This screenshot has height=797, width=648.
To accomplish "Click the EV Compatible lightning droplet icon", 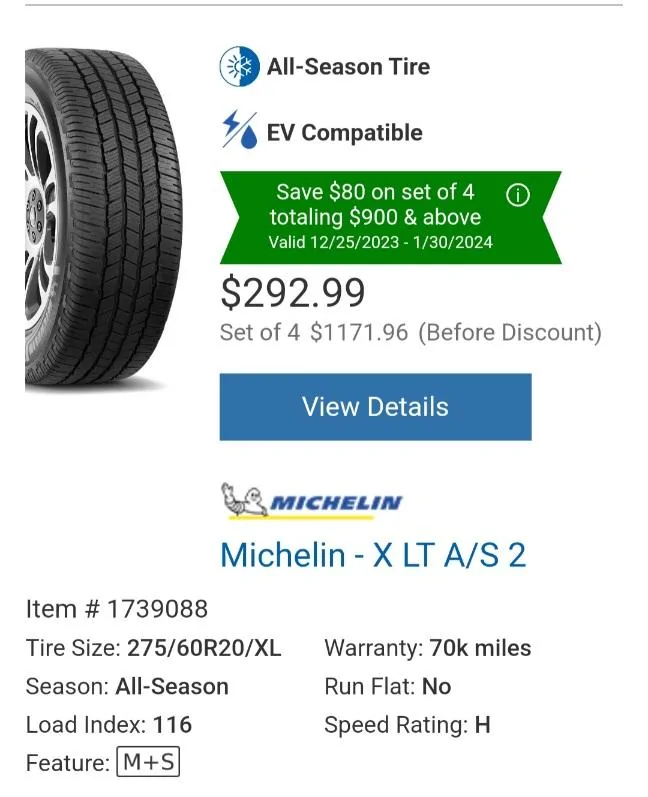I will click(x=239, y=132).
